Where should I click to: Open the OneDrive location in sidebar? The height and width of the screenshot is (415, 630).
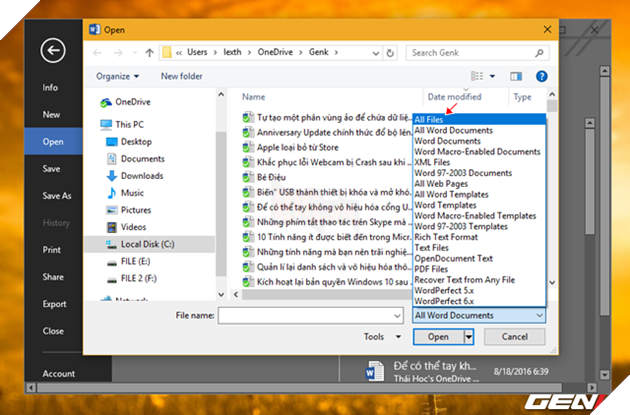pos(132,103)
